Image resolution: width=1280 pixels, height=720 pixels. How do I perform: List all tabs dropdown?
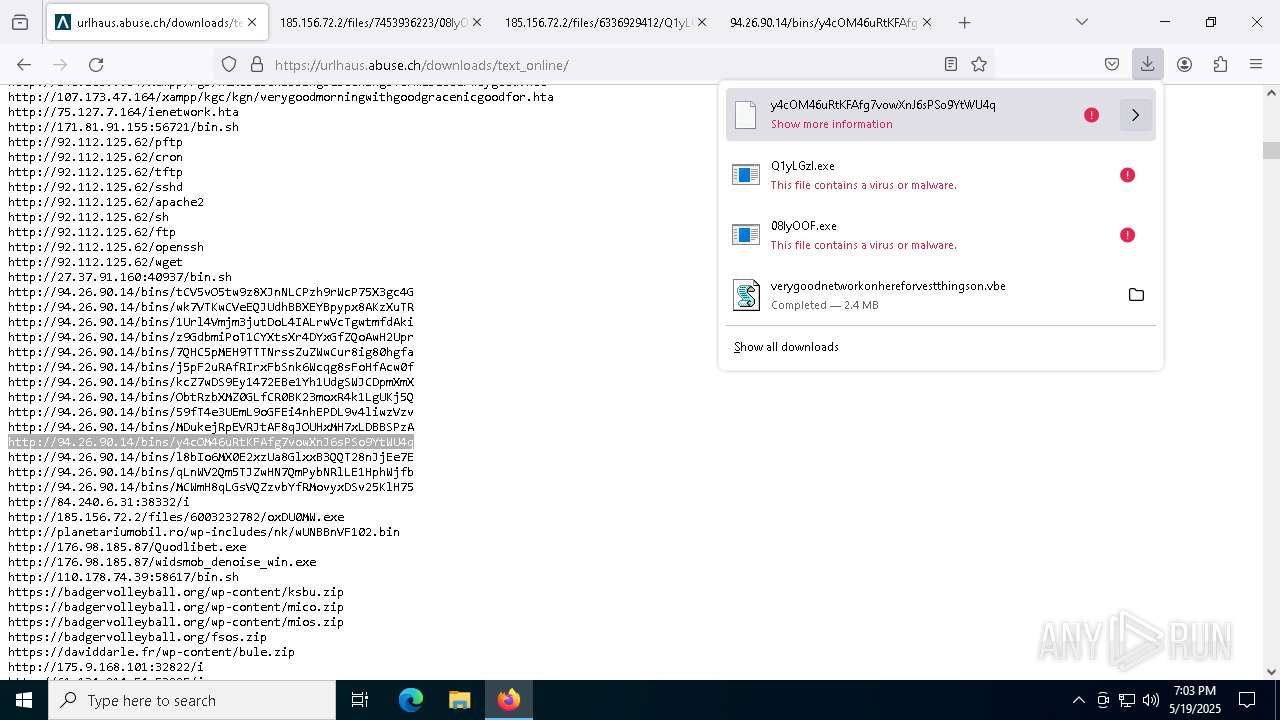pyautogui.click(x=1081, y=22)
